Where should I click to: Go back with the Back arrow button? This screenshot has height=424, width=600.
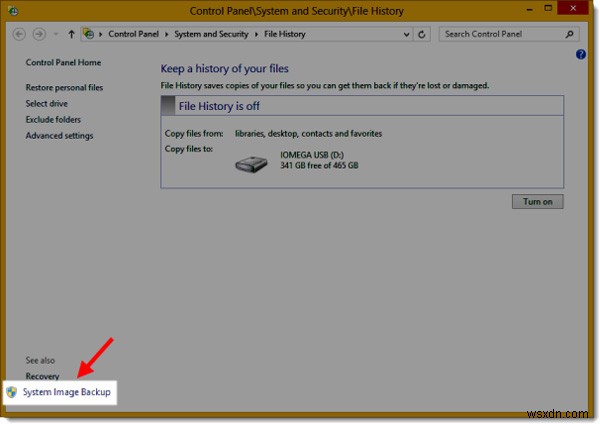coord(19,34)
